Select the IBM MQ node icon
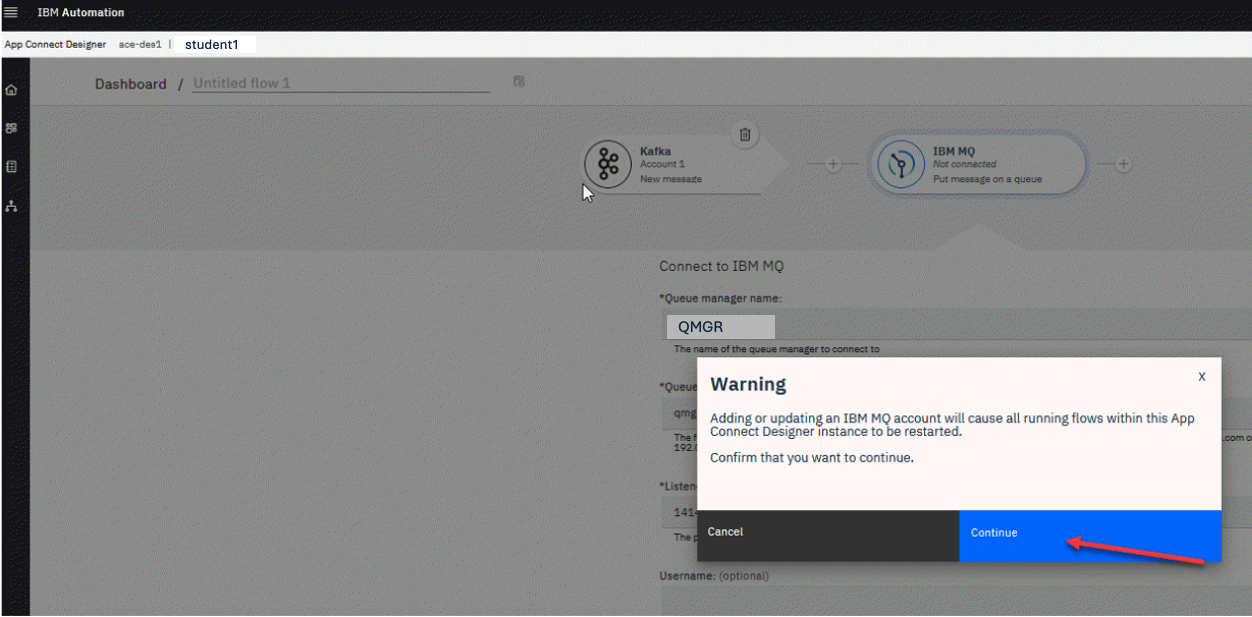The image size is (1252, 617). point(901,165)
